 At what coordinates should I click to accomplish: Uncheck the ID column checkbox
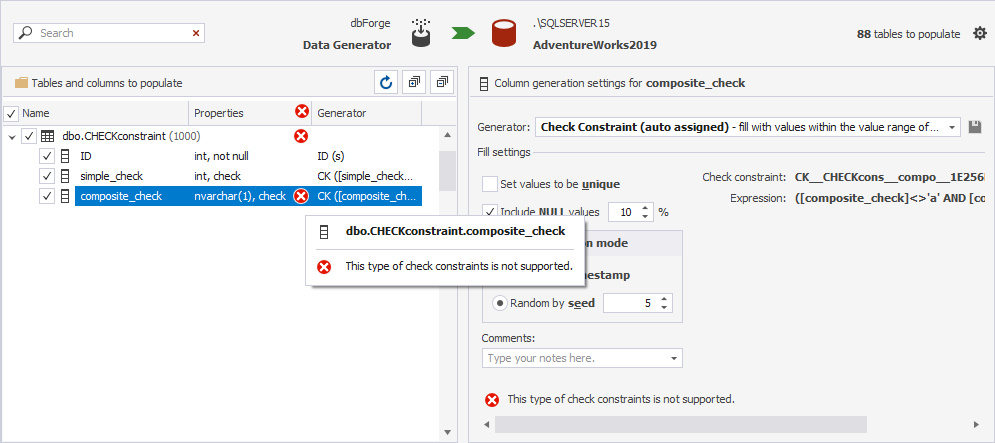coord(46,156)
